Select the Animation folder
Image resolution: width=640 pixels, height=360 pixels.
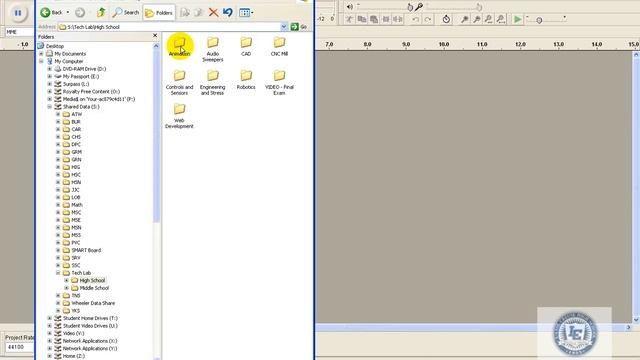[x=179, y=47]
